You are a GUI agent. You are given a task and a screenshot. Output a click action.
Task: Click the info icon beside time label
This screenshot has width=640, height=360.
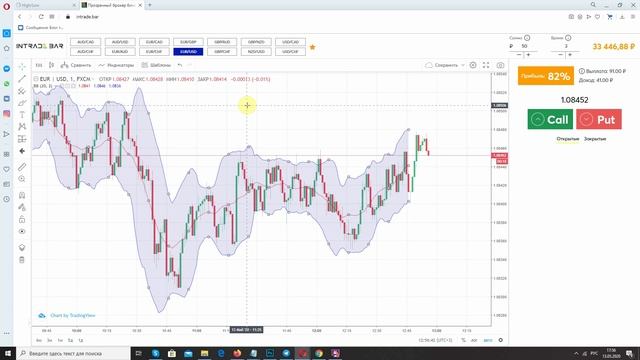point(568,38)
